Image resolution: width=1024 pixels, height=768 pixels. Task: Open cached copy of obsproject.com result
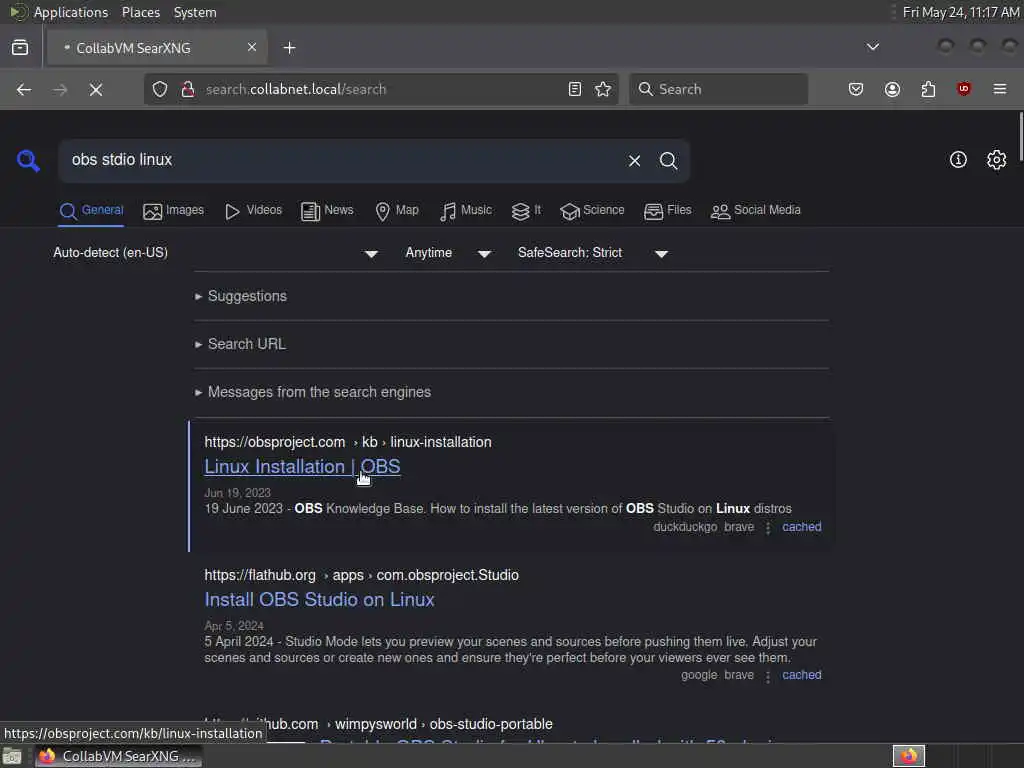click(801, 527)
